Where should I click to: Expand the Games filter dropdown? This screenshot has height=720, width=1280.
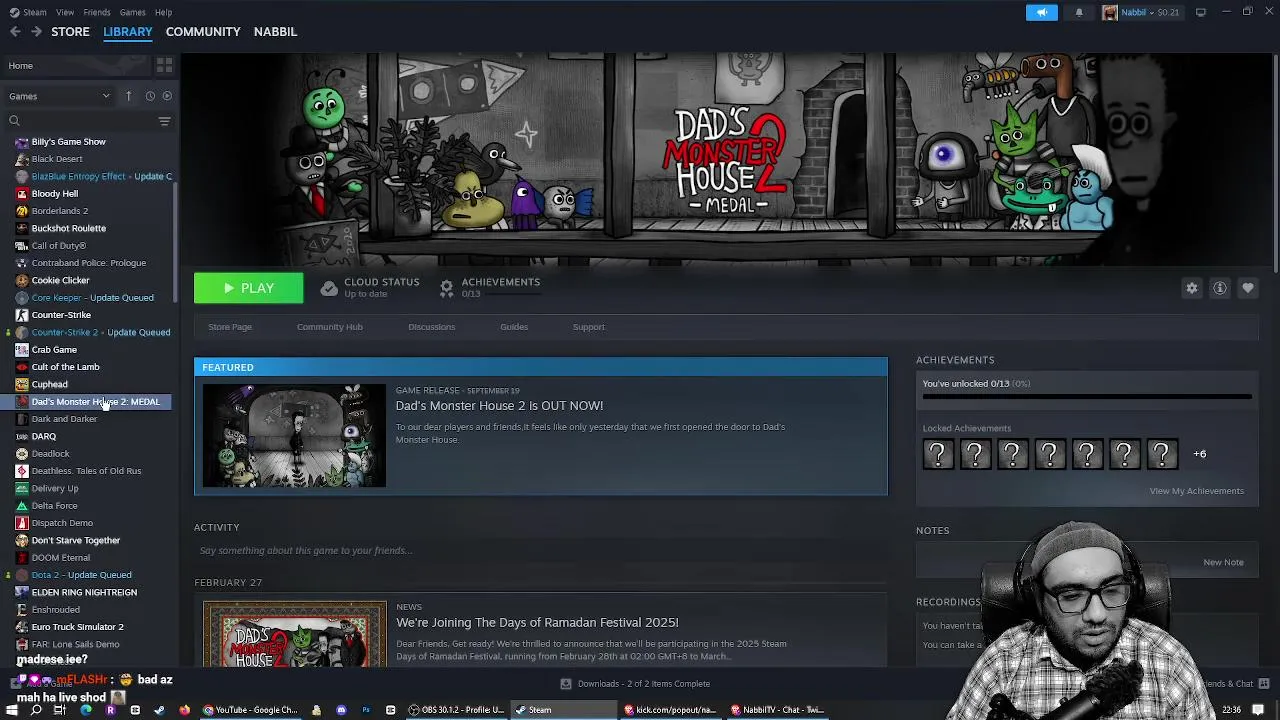point(59,96)
